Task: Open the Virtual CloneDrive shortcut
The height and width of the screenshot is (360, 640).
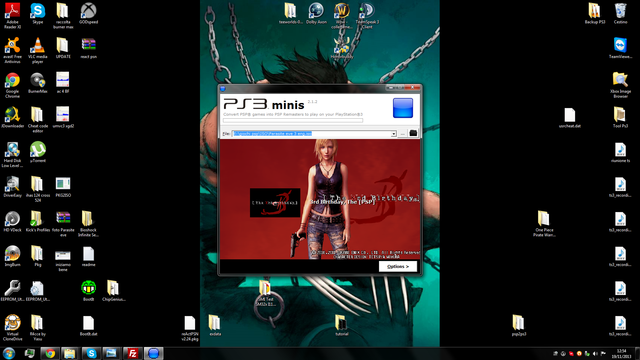Action: [12, 328]
